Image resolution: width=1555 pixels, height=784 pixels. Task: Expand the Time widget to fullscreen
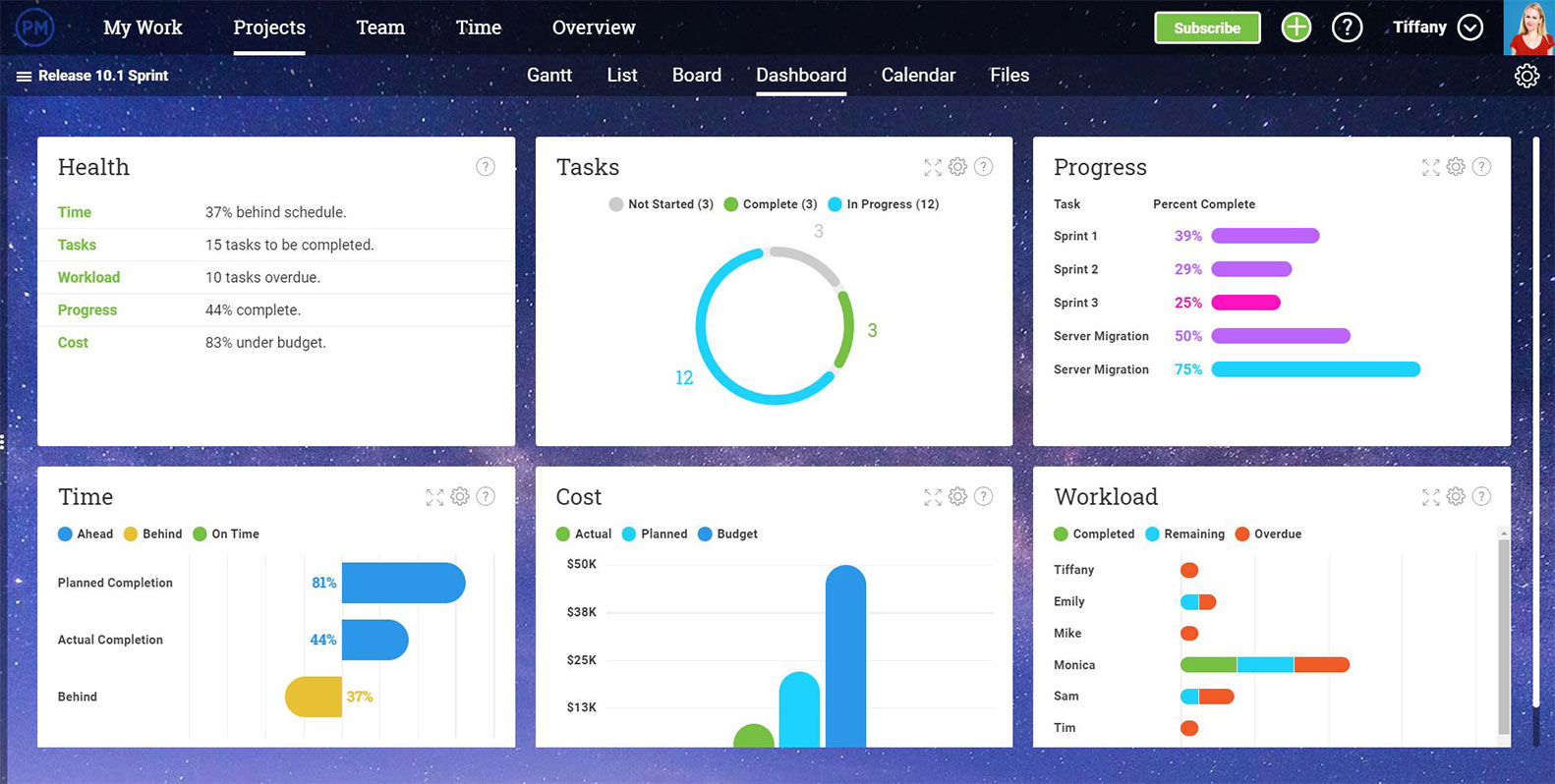(x=434, y=497)
